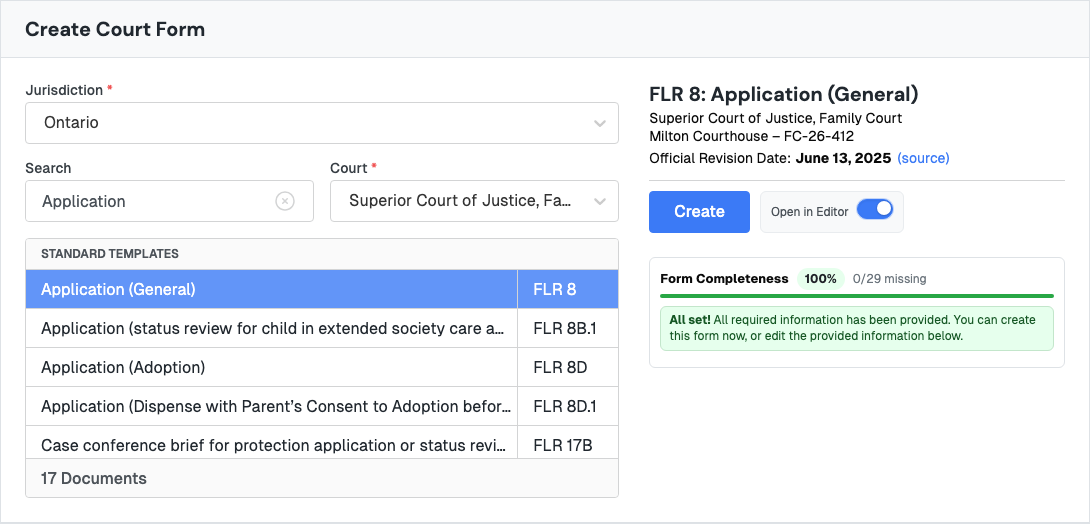Click the FLR 8D code cell
This screenshot has height=524, width=1090.
pos(568,367)
